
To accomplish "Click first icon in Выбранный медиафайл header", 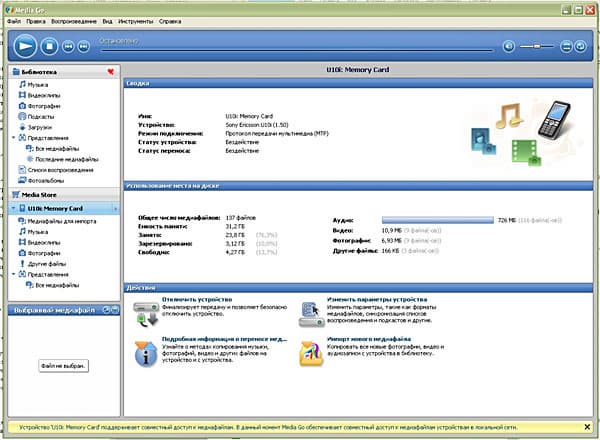I will tap(107, 310).
